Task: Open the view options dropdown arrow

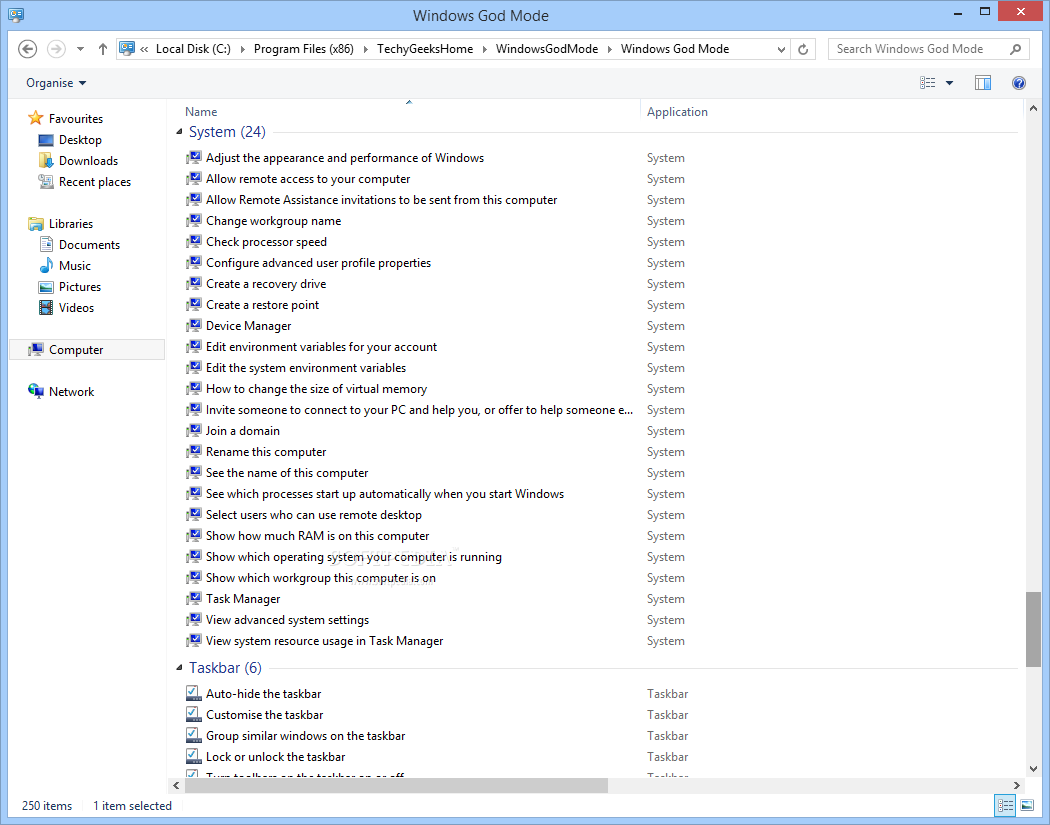Action: [949, 83]
